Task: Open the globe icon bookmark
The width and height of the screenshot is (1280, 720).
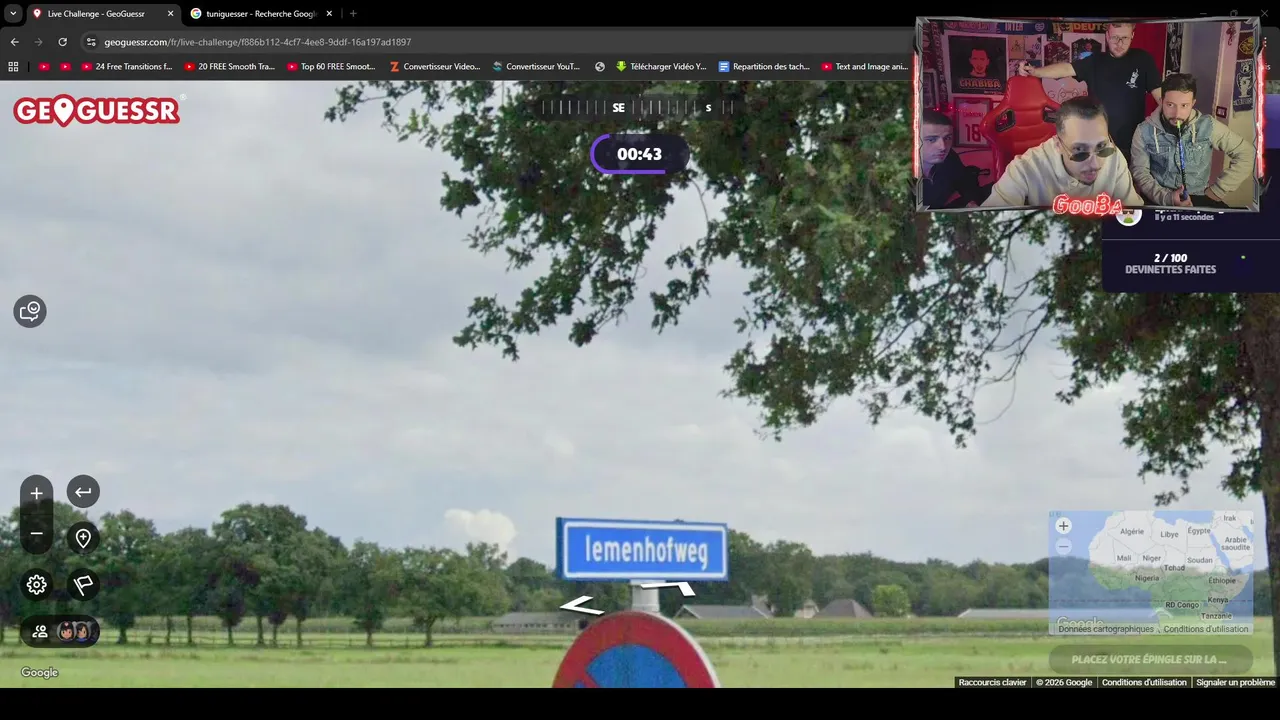Action: click(x=600, y=67)
